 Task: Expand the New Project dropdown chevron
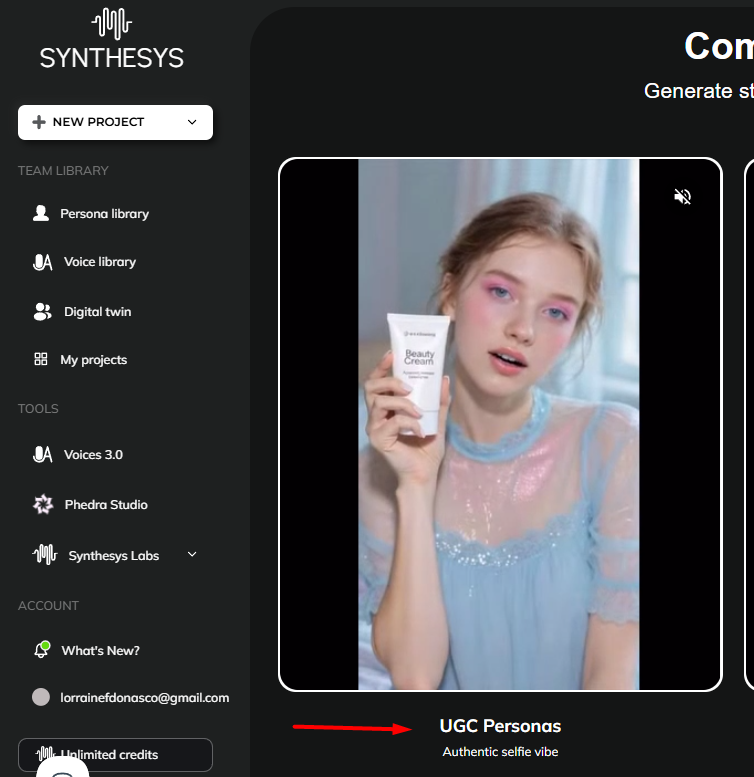192,122
